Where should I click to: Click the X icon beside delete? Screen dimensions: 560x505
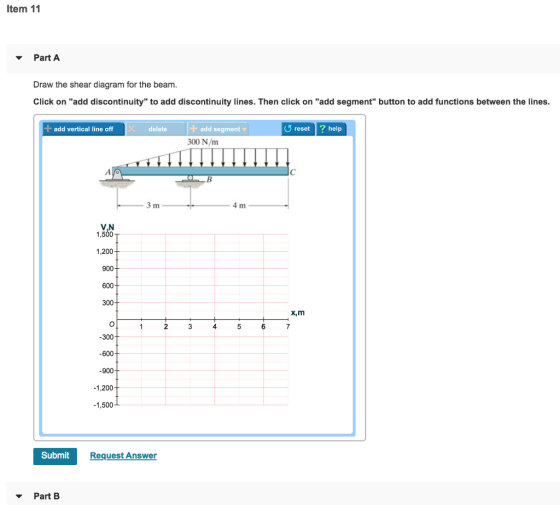coord(132,129)
